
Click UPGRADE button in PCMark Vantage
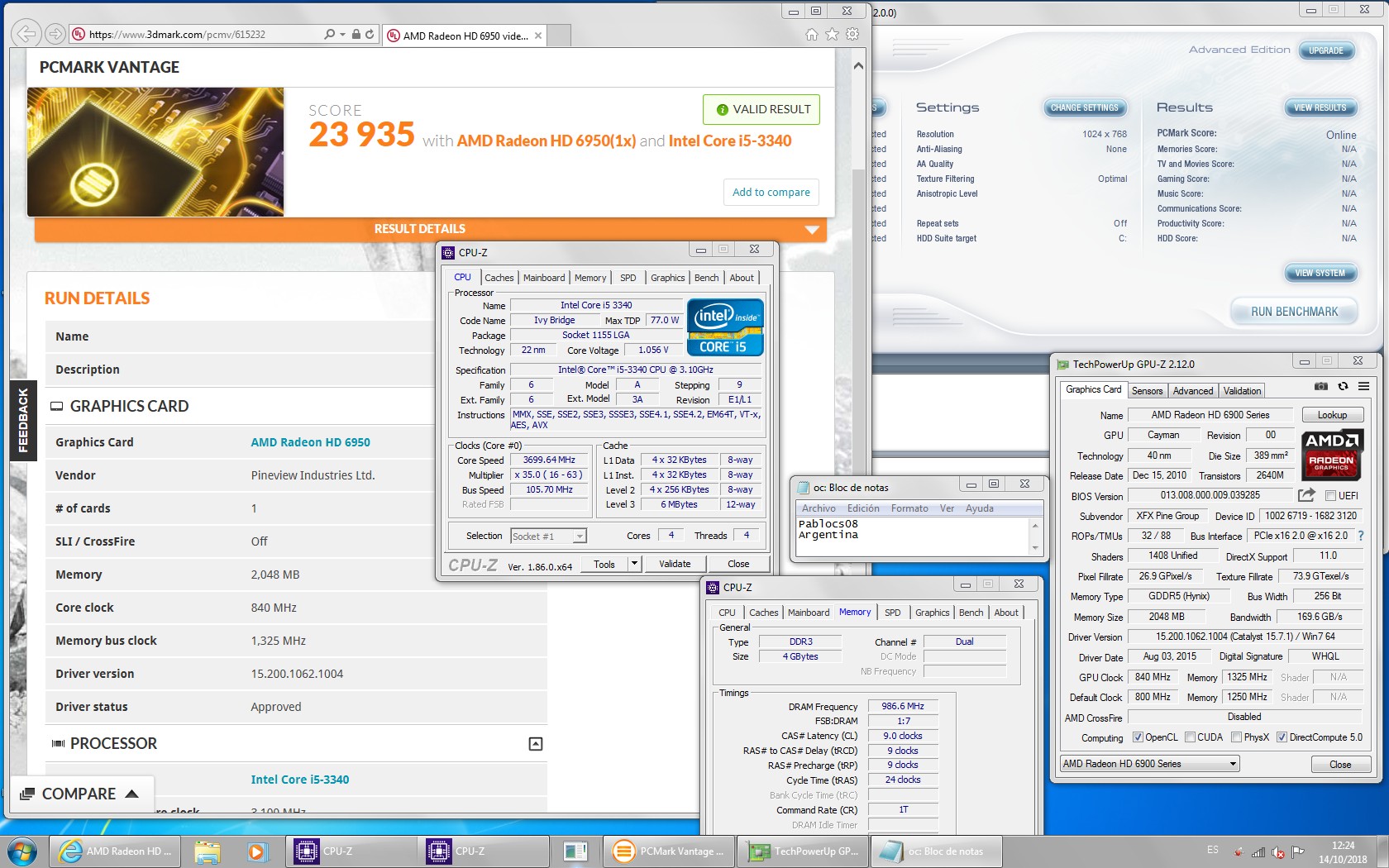pyautogui.click(x=1326, y=50)
